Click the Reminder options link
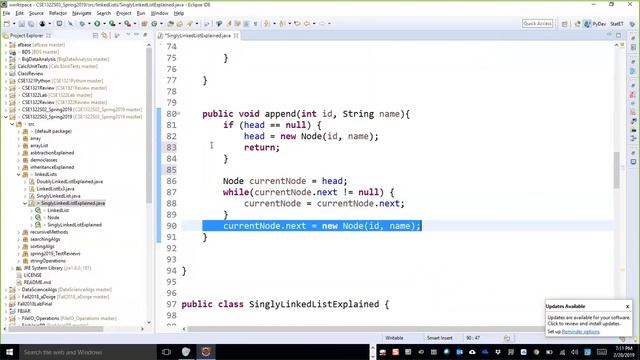640x360 pixels. tap(580, 331)
